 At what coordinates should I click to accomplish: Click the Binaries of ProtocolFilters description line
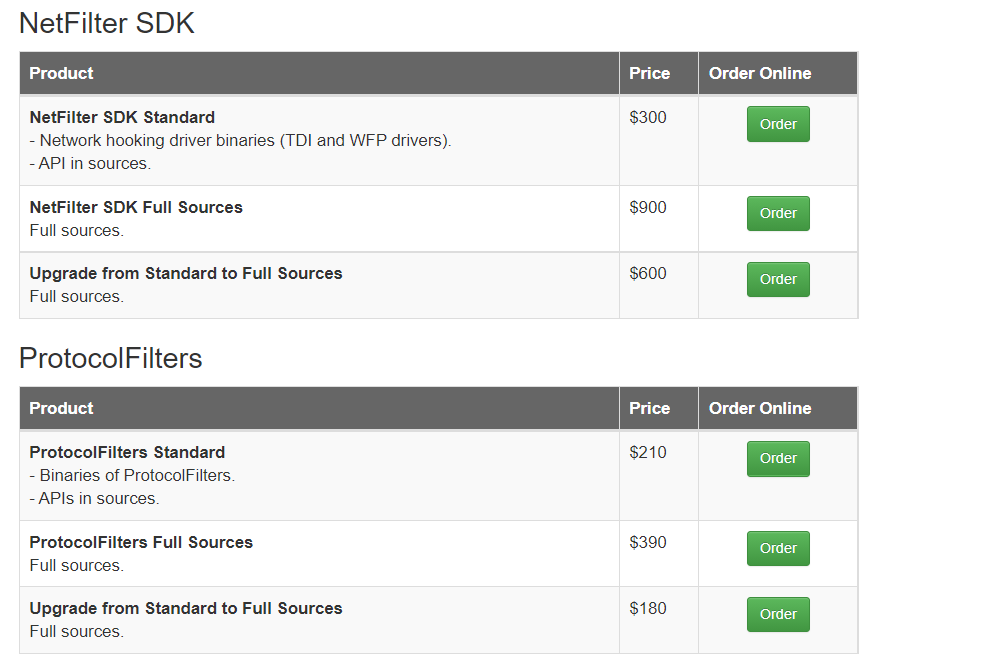point(133,475)
